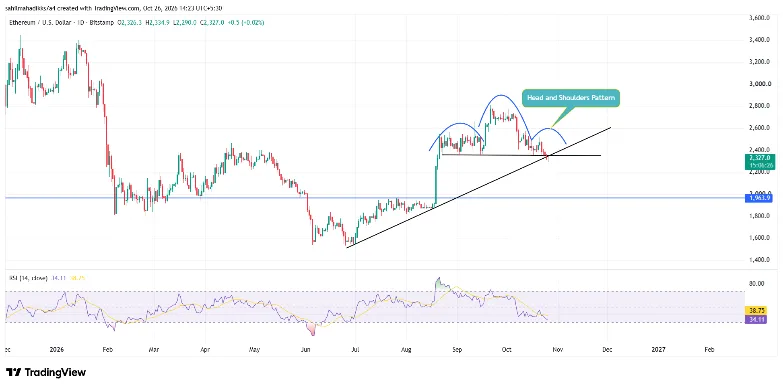
Task: Click the Apr label on time axis
Action: 205,350
